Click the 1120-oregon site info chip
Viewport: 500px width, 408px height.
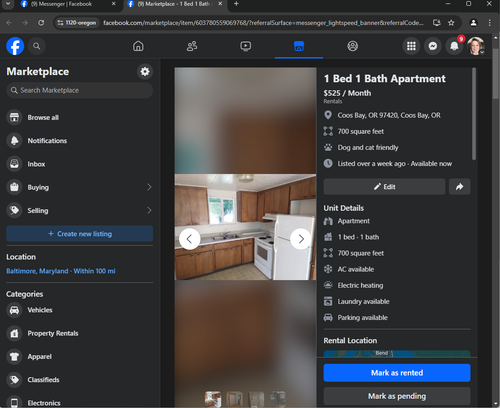(x=77, y=23)
